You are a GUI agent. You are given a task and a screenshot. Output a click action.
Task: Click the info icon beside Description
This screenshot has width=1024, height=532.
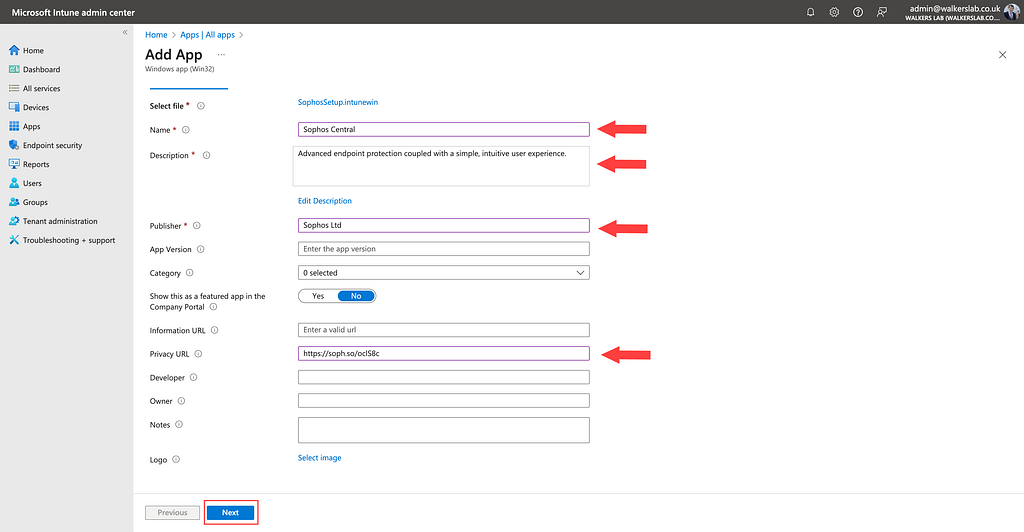click(x=206, y=156)
